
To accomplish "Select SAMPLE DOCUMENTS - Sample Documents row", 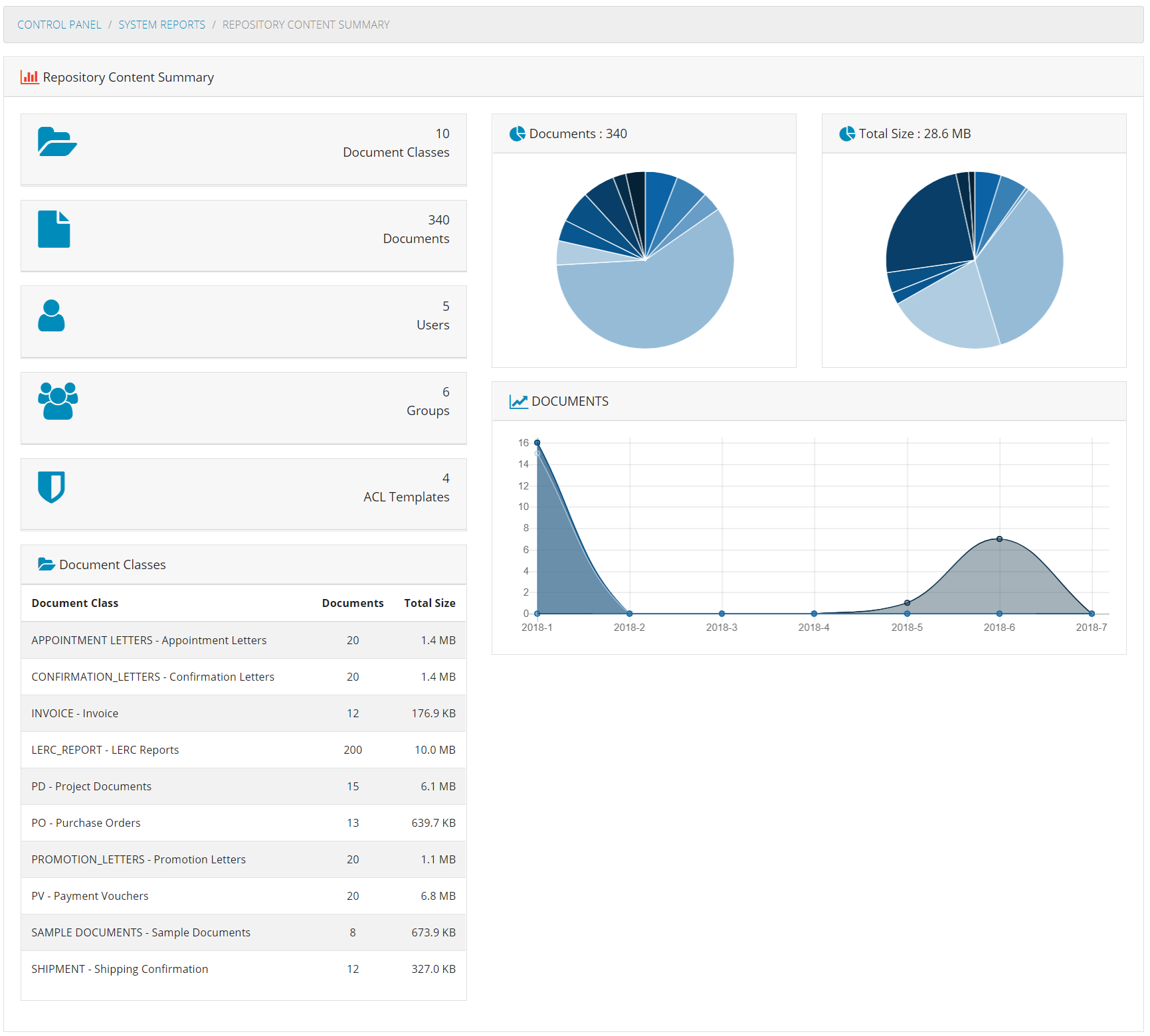I will [x=243, y=932].
